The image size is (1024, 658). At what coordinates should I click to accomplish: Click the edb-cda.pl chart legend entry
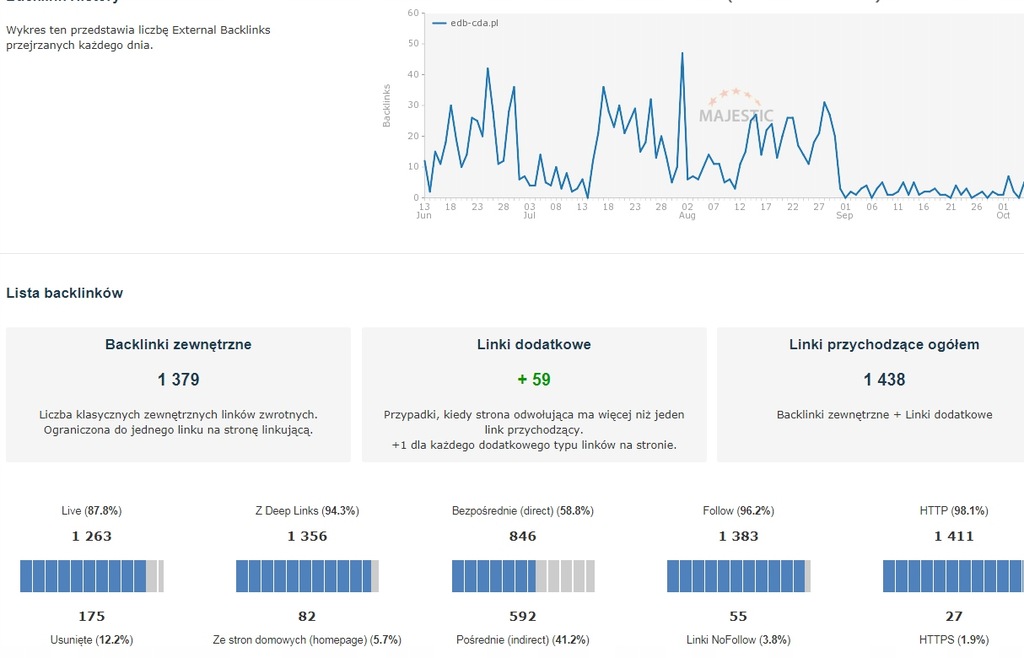tap(466, 23)
